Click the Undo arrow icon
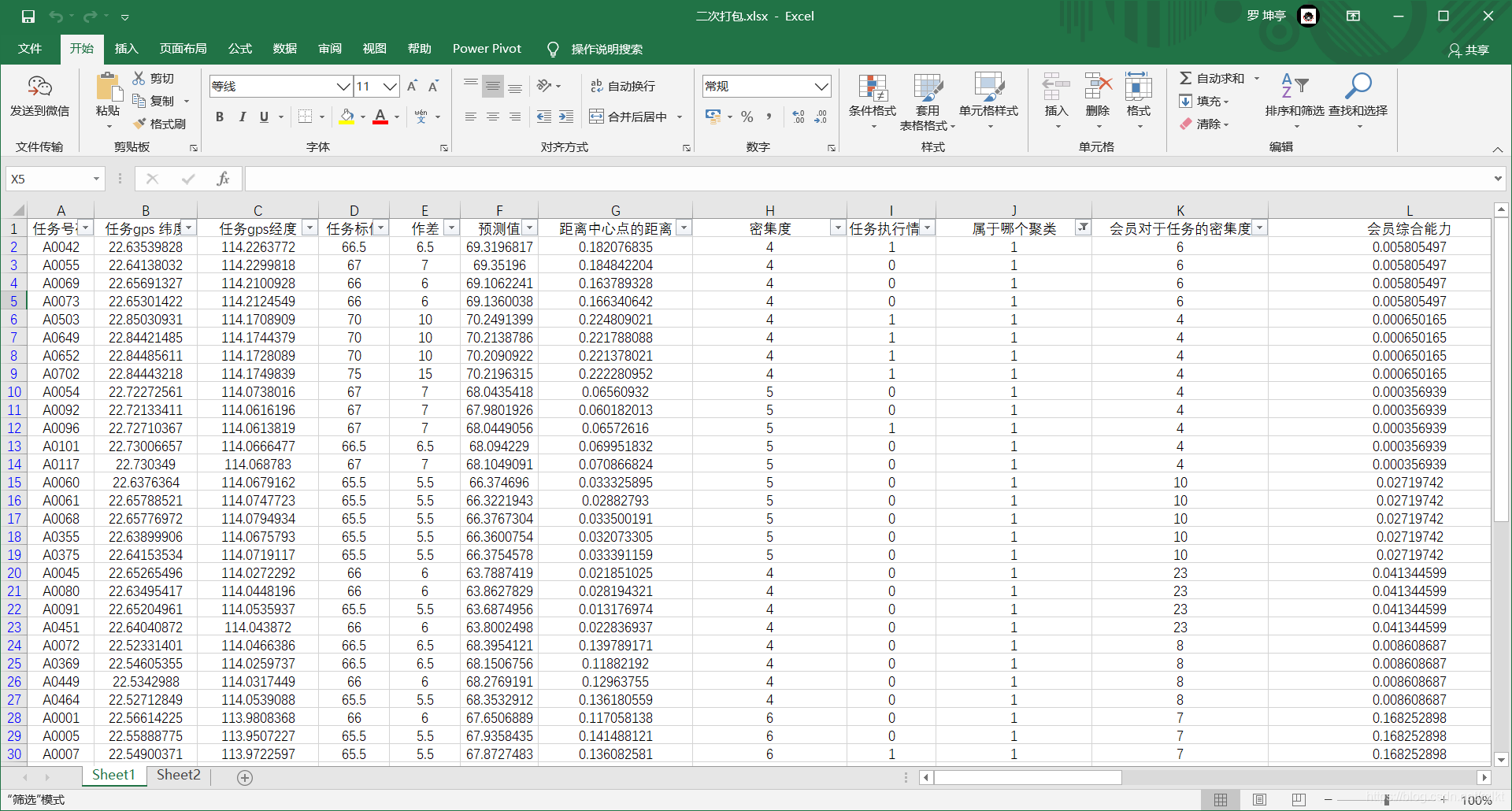The height and width of the screenshot is (811, 1512). coord(55,16)
